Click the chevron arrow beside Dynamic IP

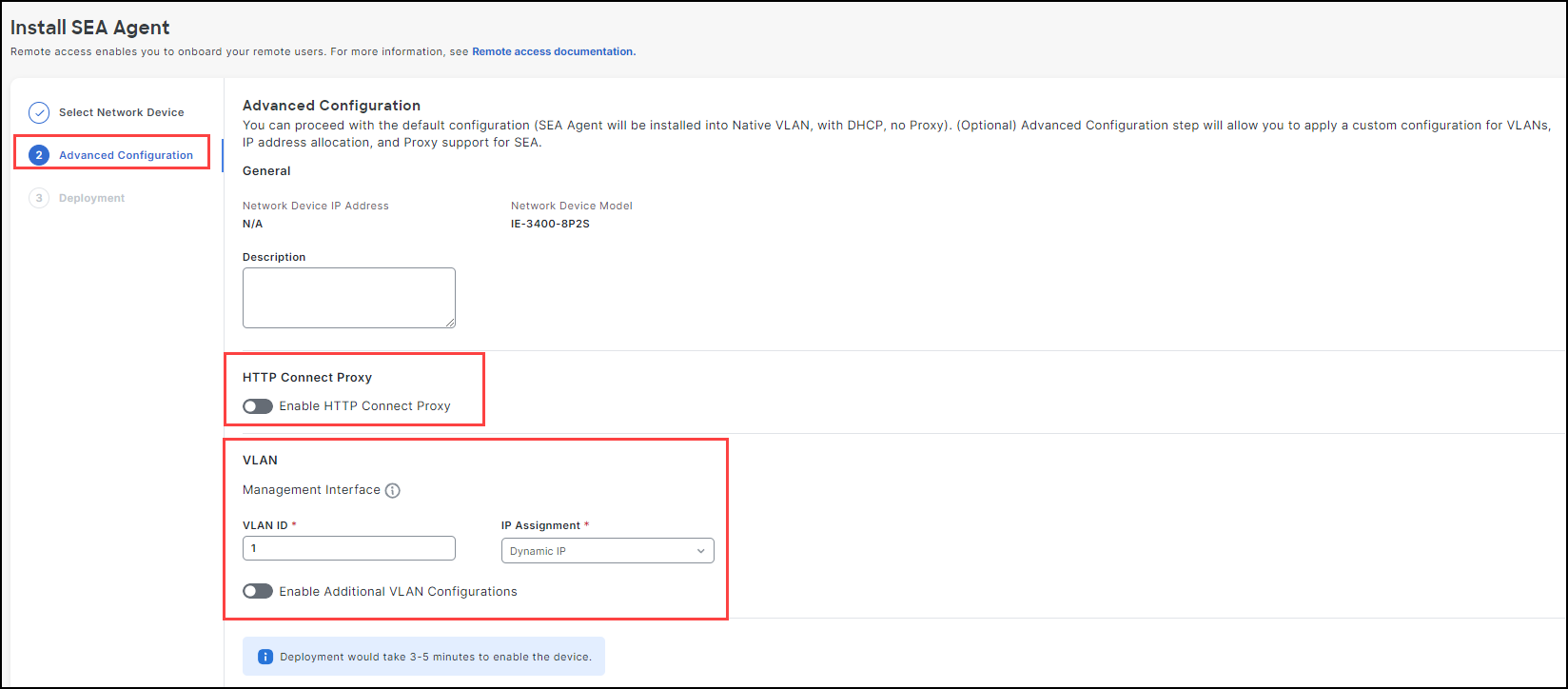(701, 551)
